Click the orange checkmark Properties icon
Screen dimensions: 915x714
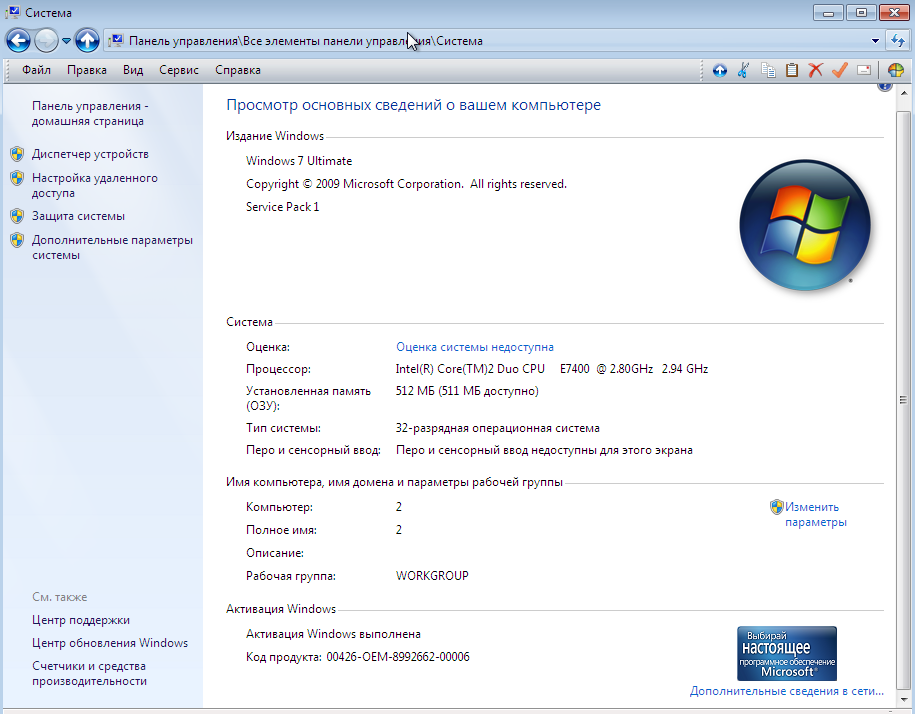[839, 71]
